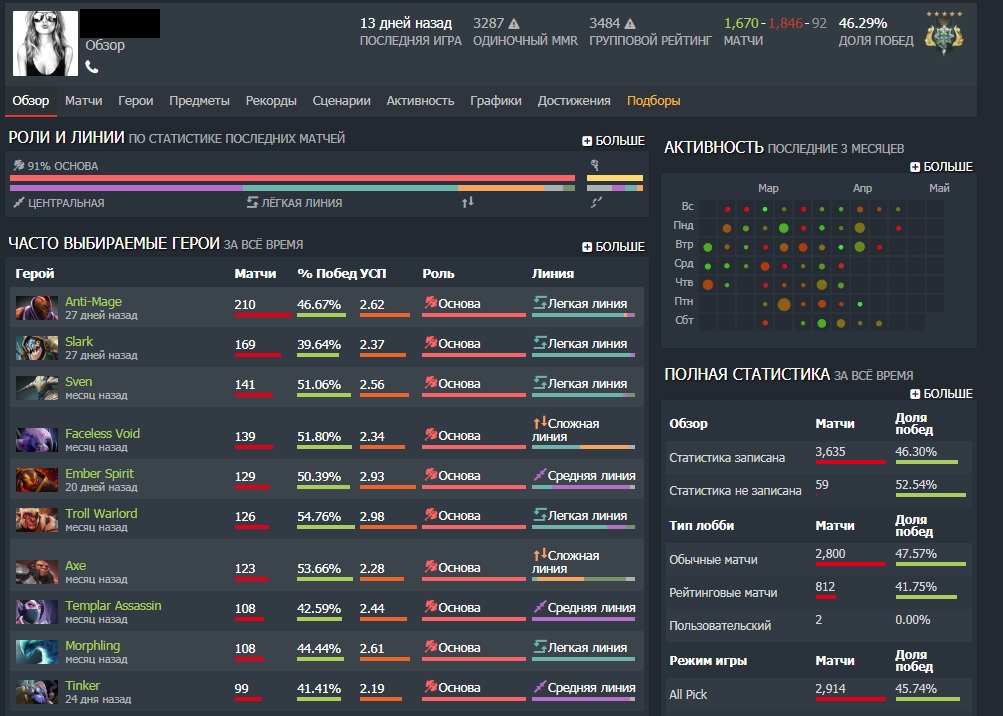The height and width of the screenshot is (716, 1003).
Task: Click the phone icon under the profile name
Action: point(92,67)
